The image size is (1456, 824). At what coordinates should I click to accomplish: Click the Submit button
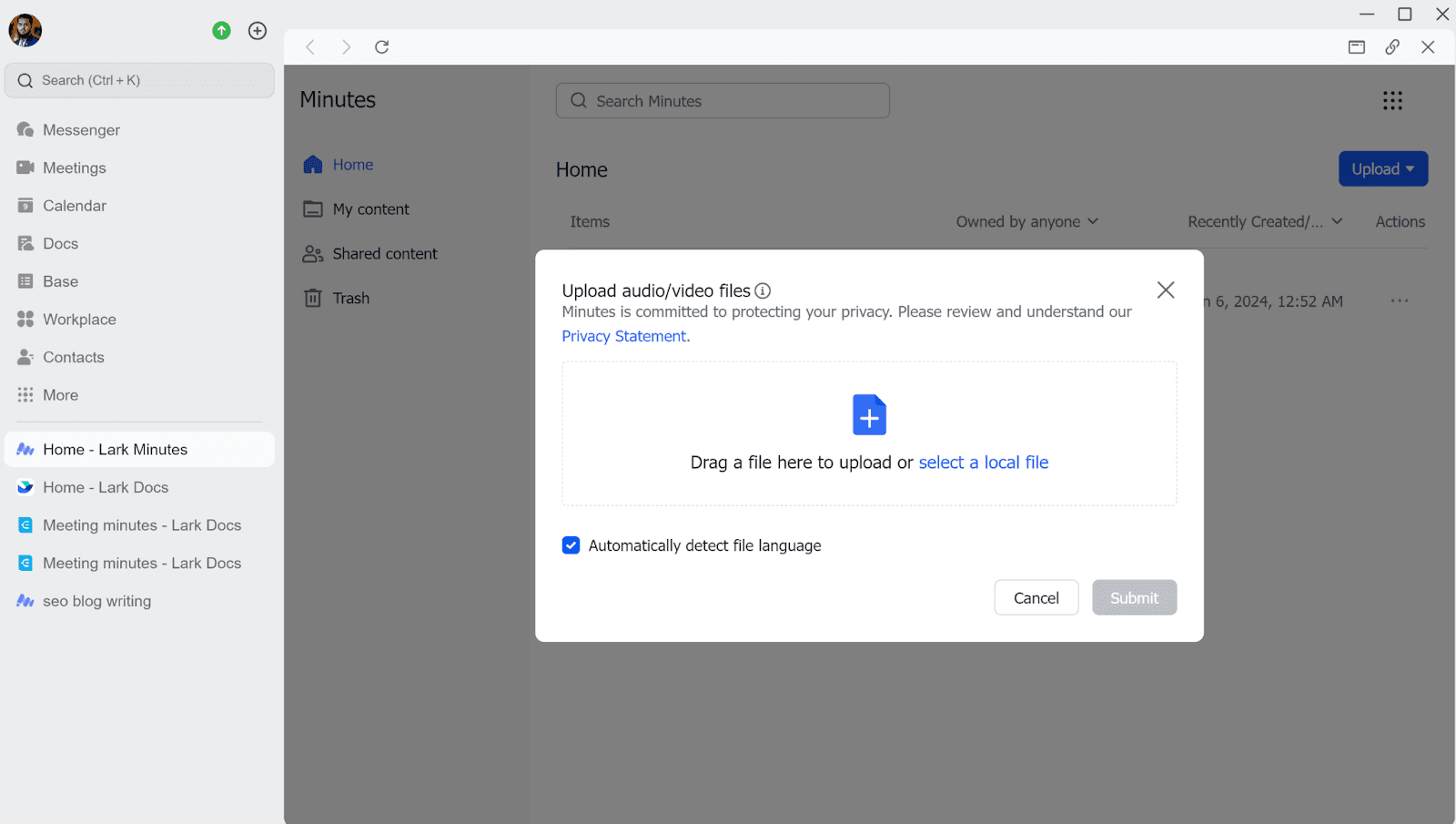click(x=1135, y=597)
